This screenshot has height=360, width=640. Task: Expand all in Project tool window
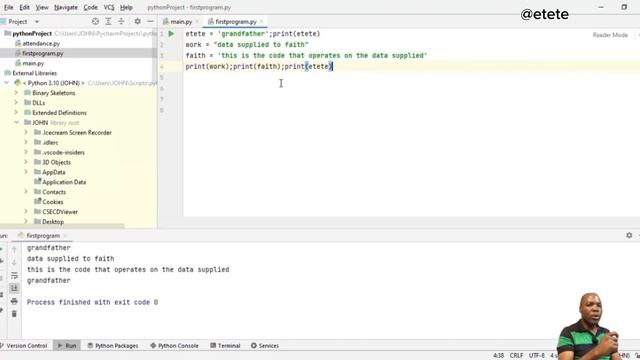(x=108, y=21)
